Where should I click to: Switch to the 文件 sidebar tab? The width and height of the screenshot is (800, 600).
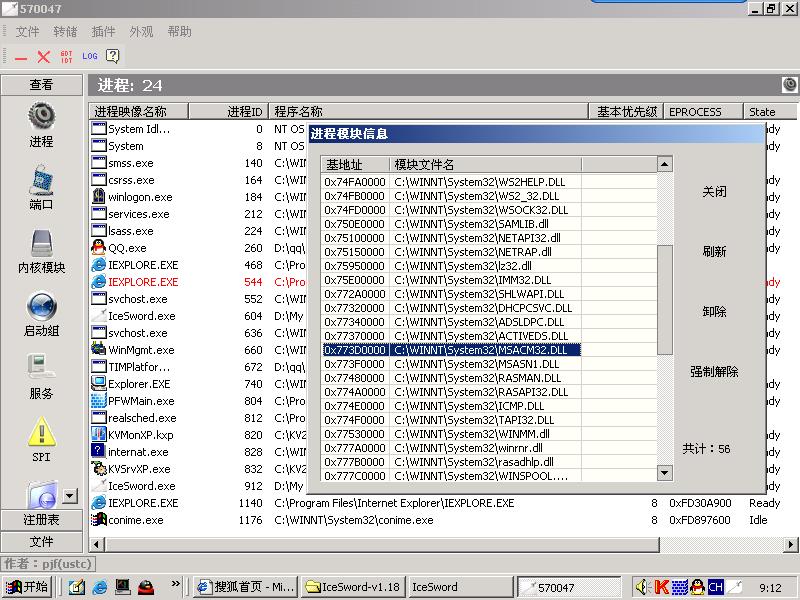pyautogui.click(x=42, y=542)
